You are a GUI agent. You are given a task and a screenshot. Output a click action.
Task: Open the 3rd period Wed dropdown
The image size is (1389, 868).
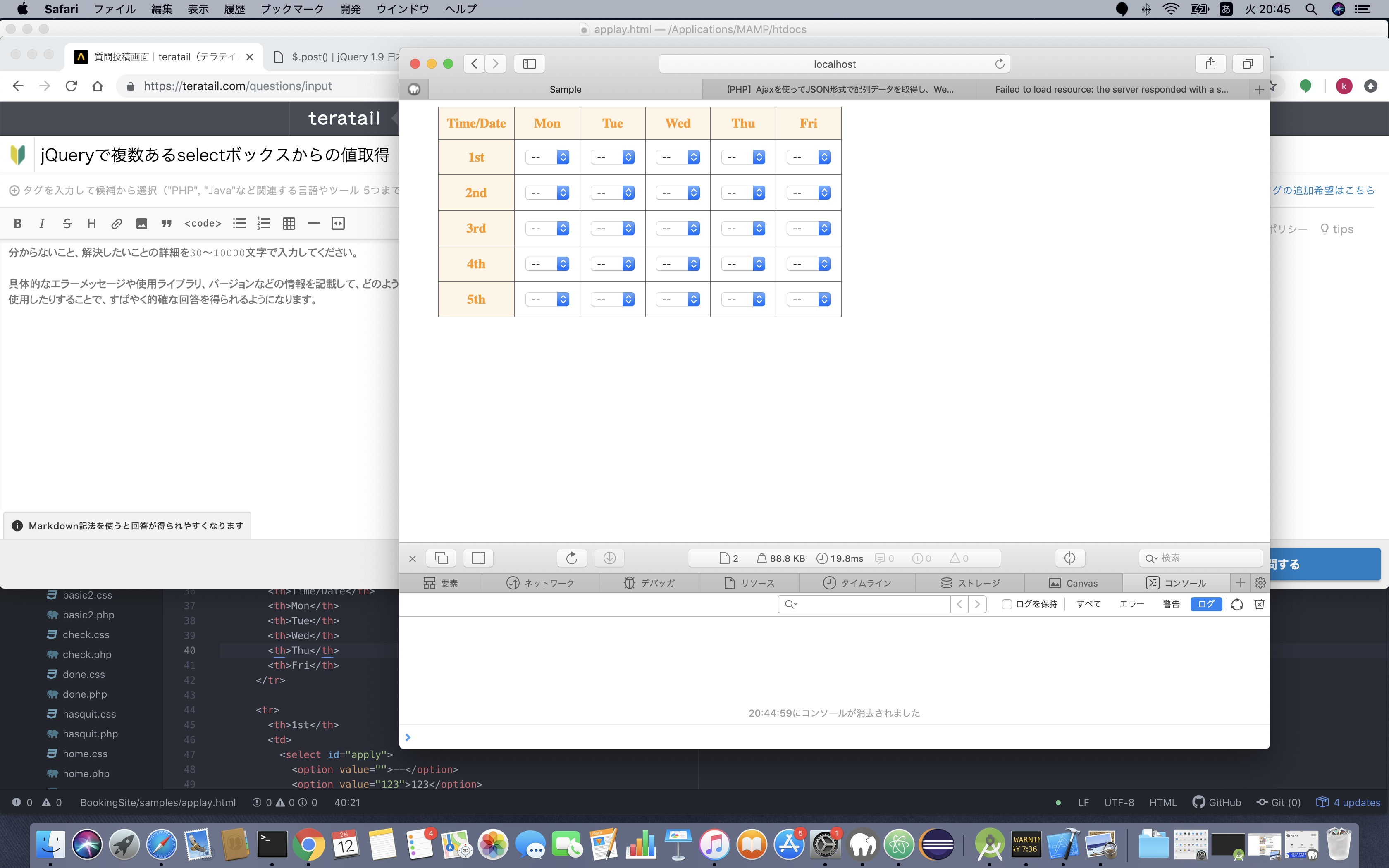[x=678, y=229]
